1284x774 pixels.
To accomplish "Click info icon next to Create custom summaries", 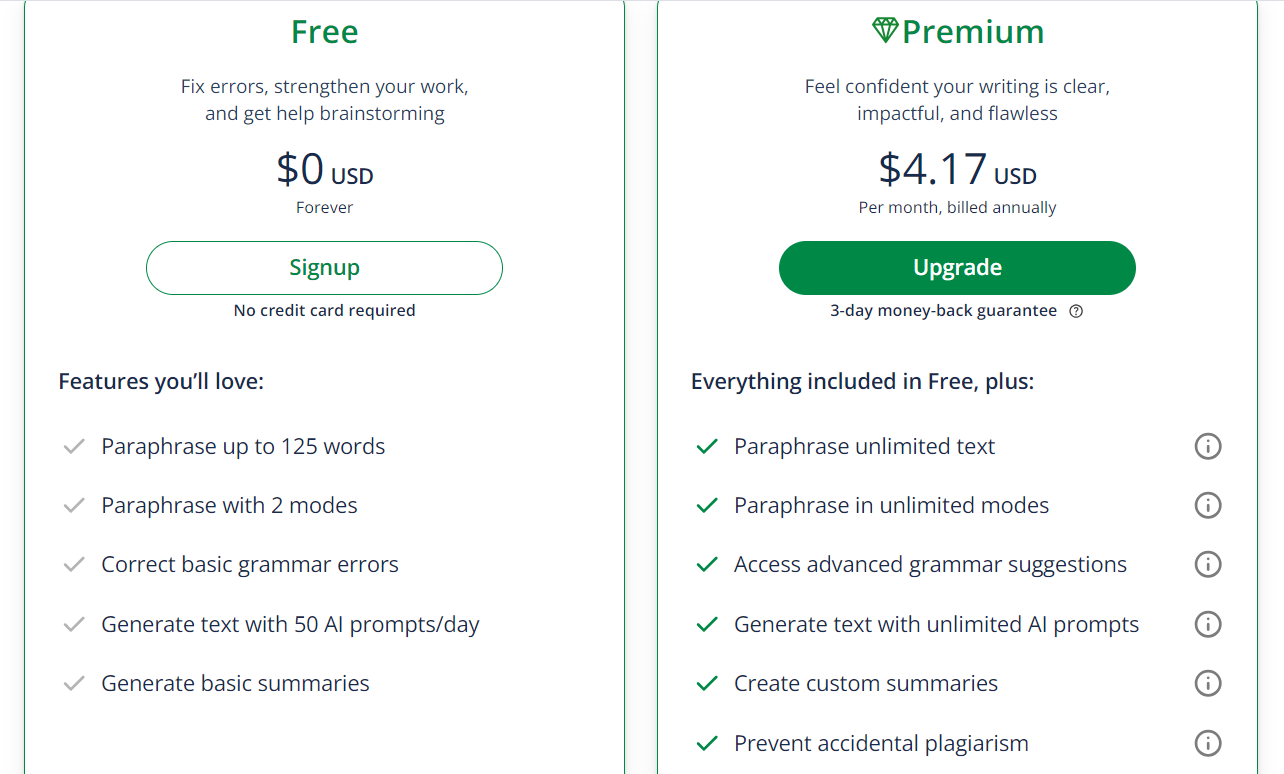I will 1208,684.
